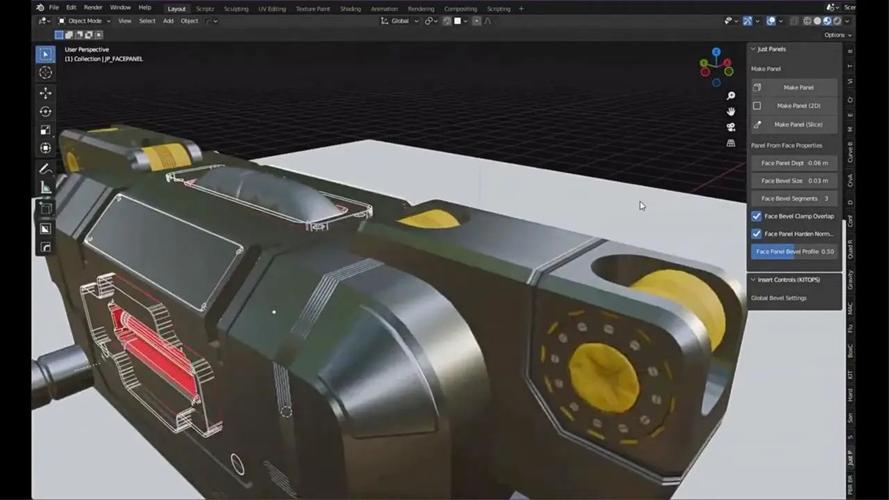The image size is (889, 500).
Task: Activate the Rotate tool
Action: coord(45,112)
